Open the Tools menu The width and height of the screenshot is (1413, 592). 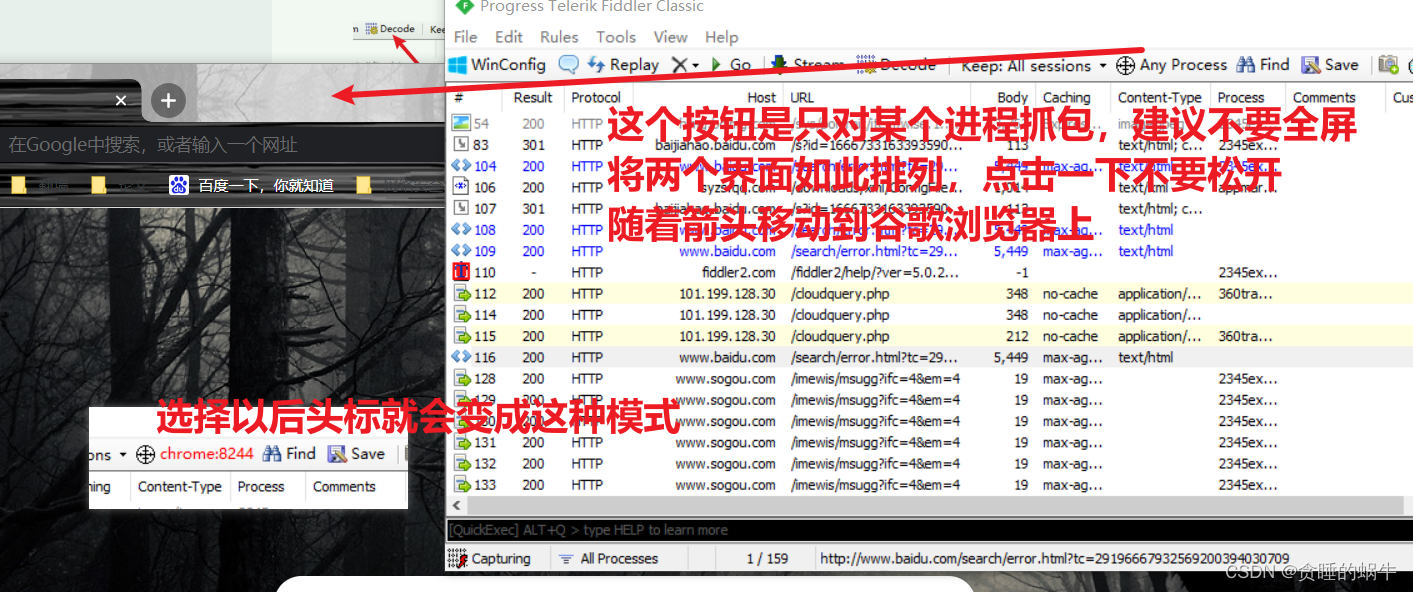tap(616, 37)
